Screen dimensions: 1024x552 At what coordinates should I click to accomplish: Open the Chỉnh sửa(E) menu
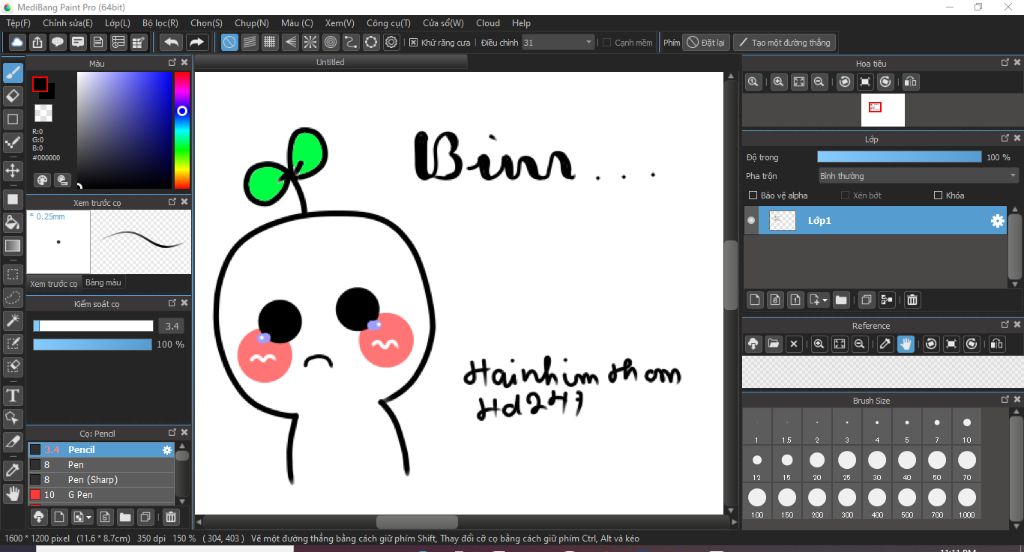[x=67, y=23]
